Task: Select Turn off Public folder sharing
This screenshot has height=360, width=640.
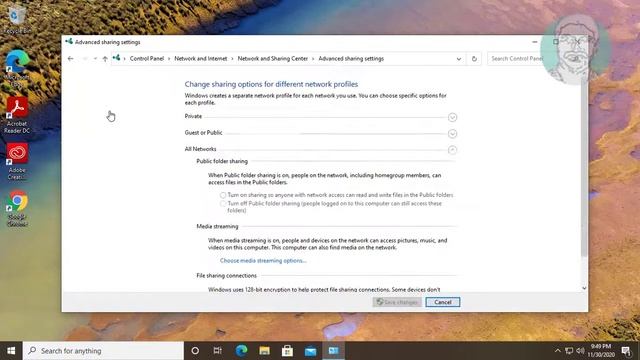Action: click(x=223, y=204)
